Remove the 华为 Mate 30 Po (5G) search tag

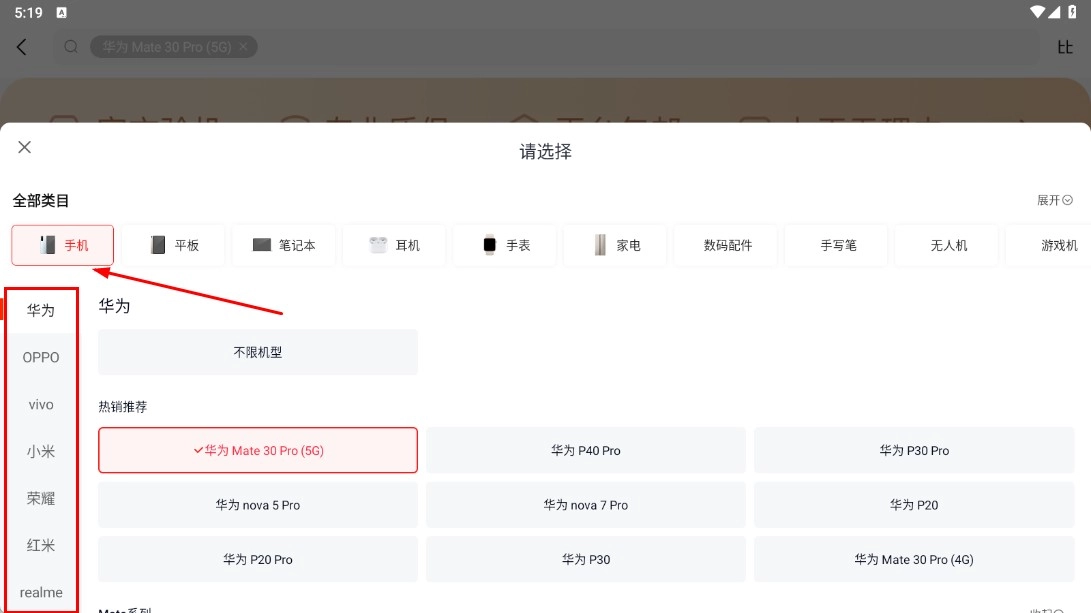pyautogui.click(x=244, y=47)
